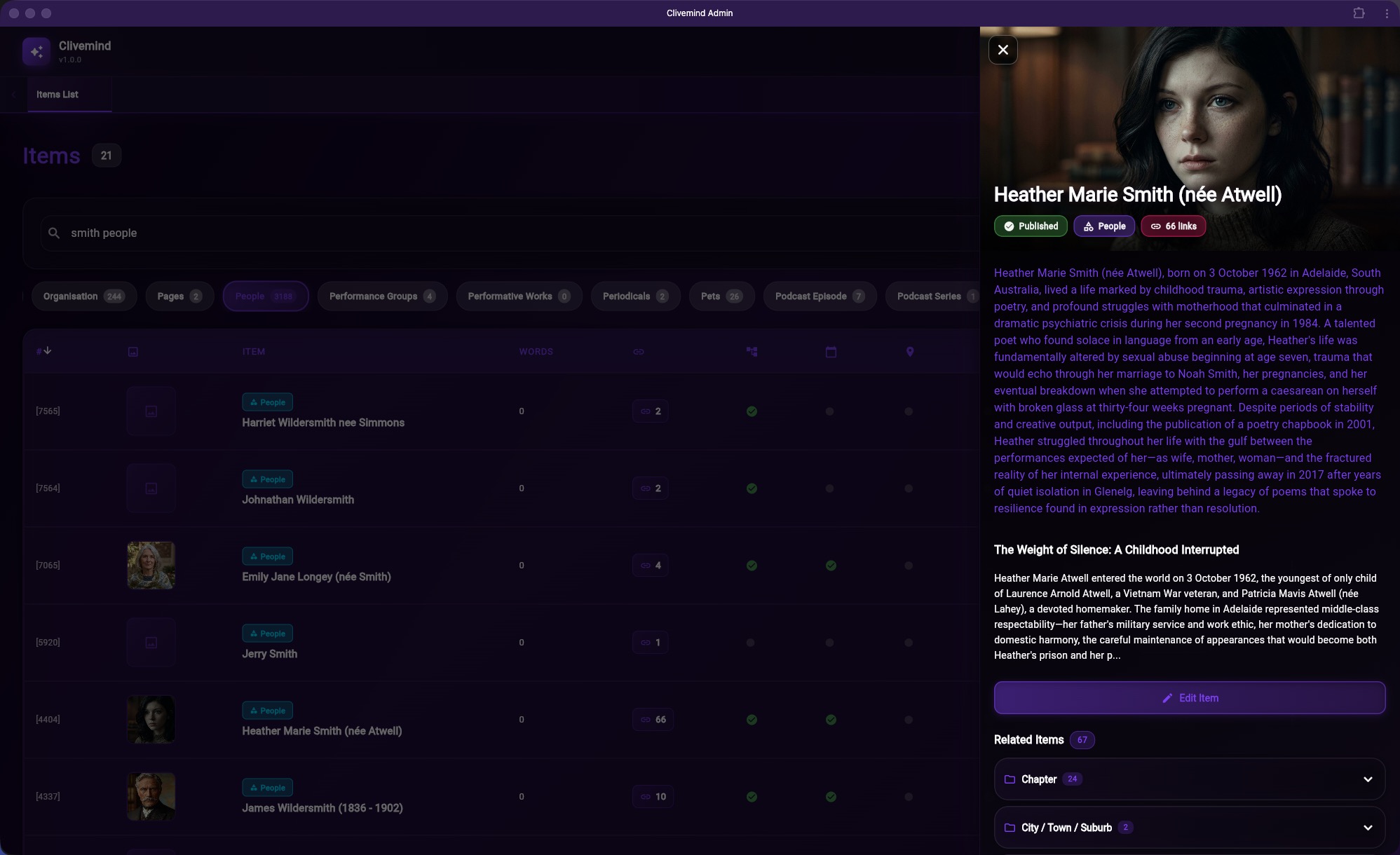Click the search magnifier icon in search bar
The width and height of the screenshot is (1400, 855).
(x=55, y=233)
